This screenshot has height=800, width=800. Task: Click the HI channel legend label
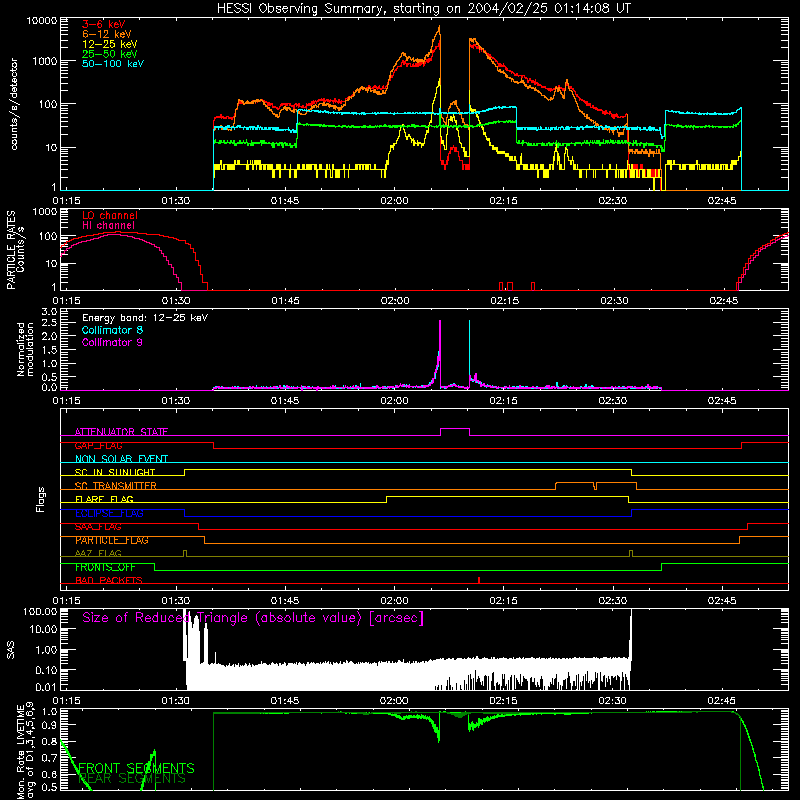click(x=109, y=226)
